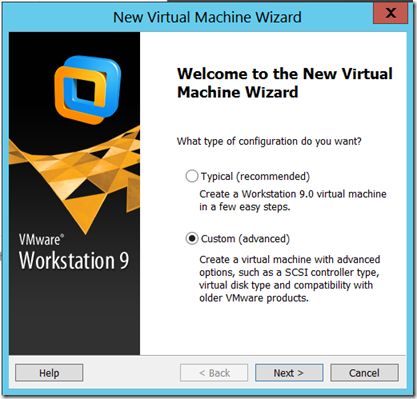Close the wizard with the red X

tap(390, 13)
